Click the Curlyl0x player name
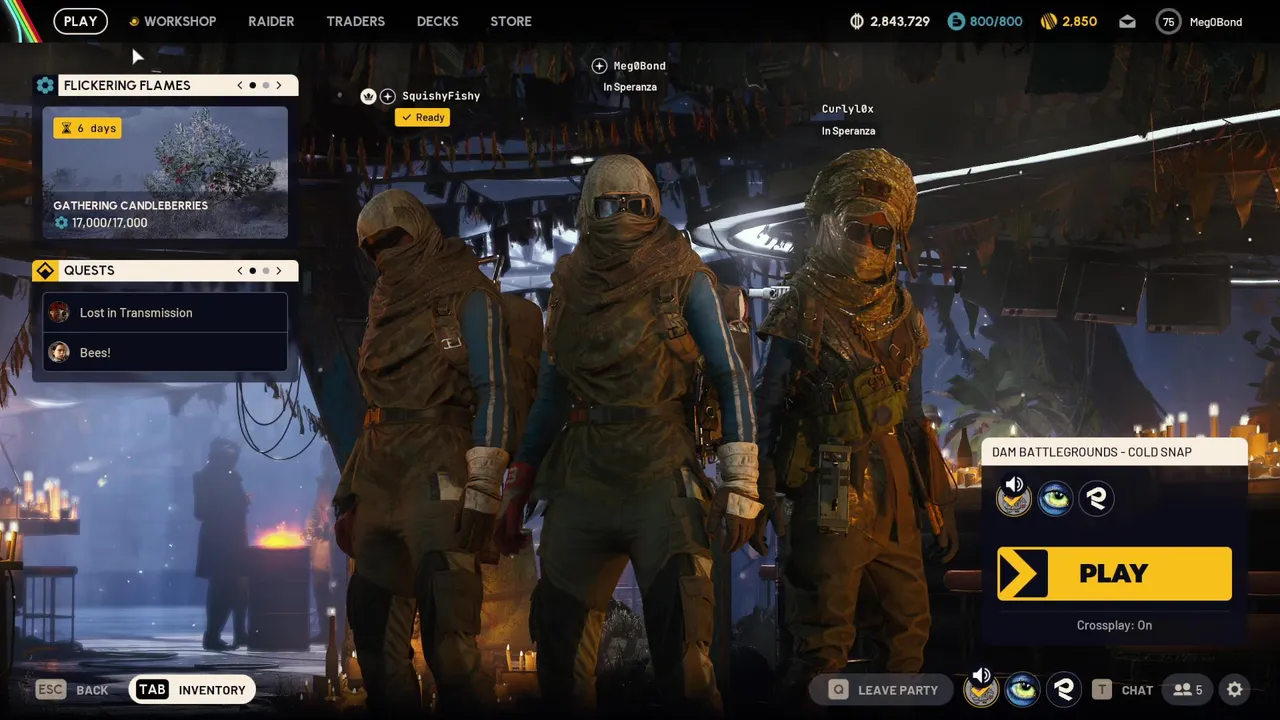This screenshot has width=1280, height=720. point(848,109)
